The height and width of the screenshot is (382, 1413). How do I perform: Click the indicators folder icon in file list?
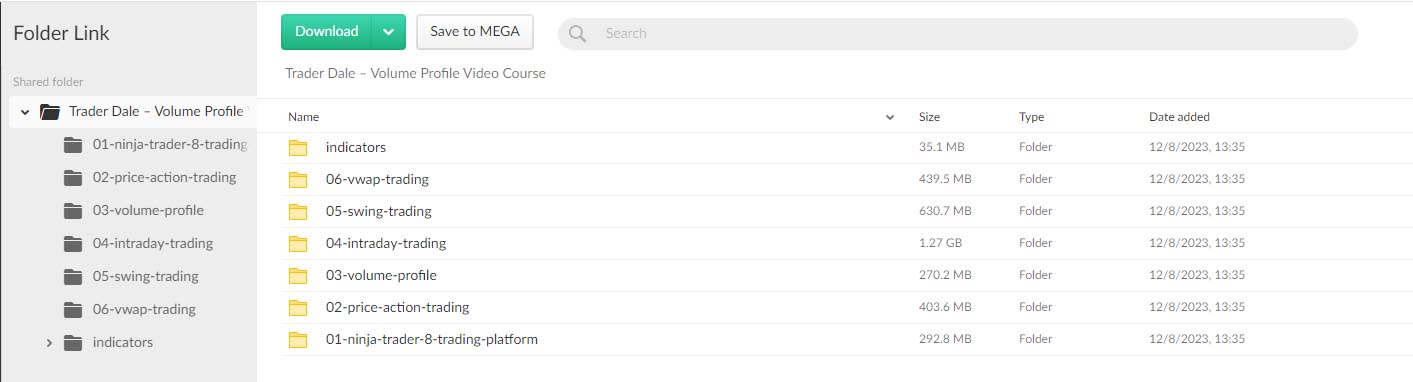click(x=298, y=148)
